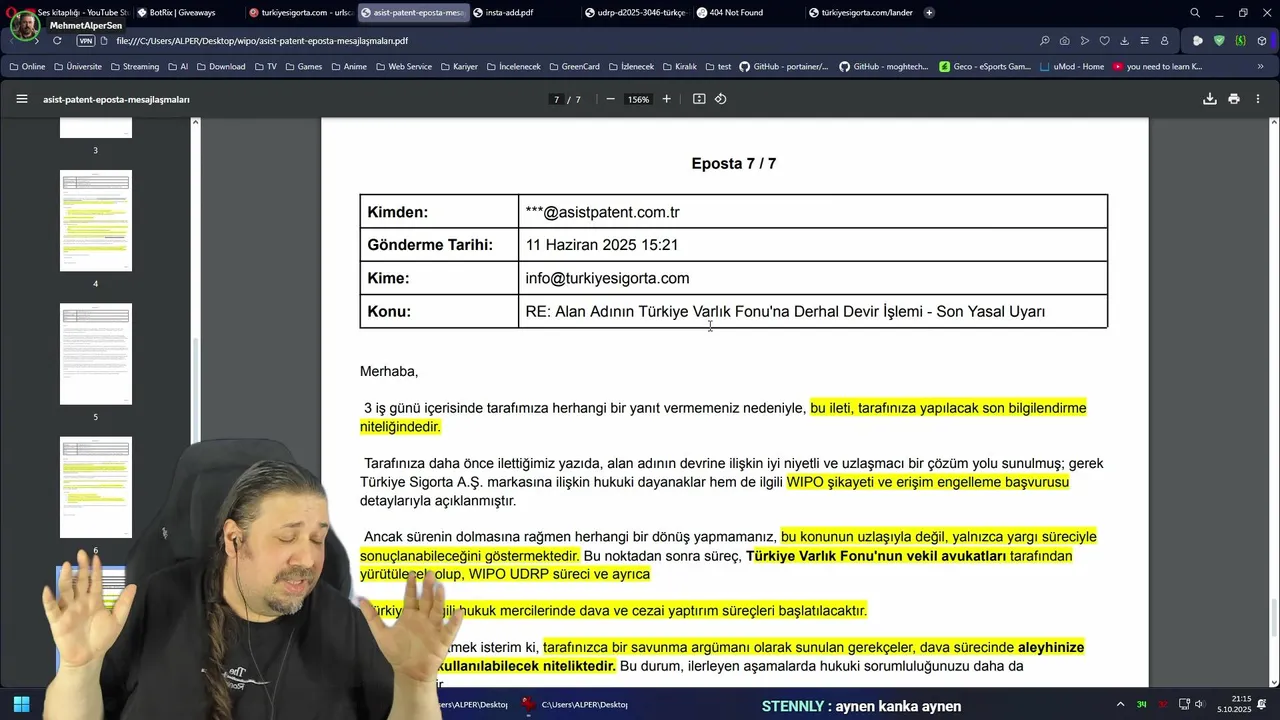Open the GitHub moghtech bookmark
This screenshot has height=720, width=1280.
(884, 67)
